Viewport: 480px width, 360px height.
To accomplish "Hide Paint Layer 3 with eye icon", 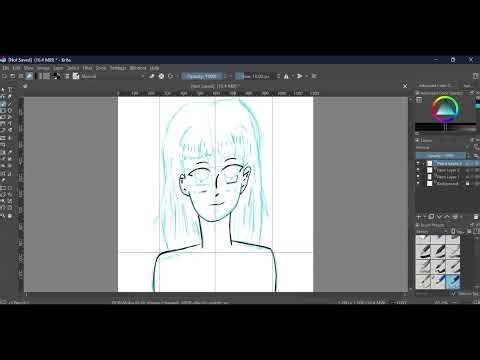I will pyautogui.click(x=418, y=163).
